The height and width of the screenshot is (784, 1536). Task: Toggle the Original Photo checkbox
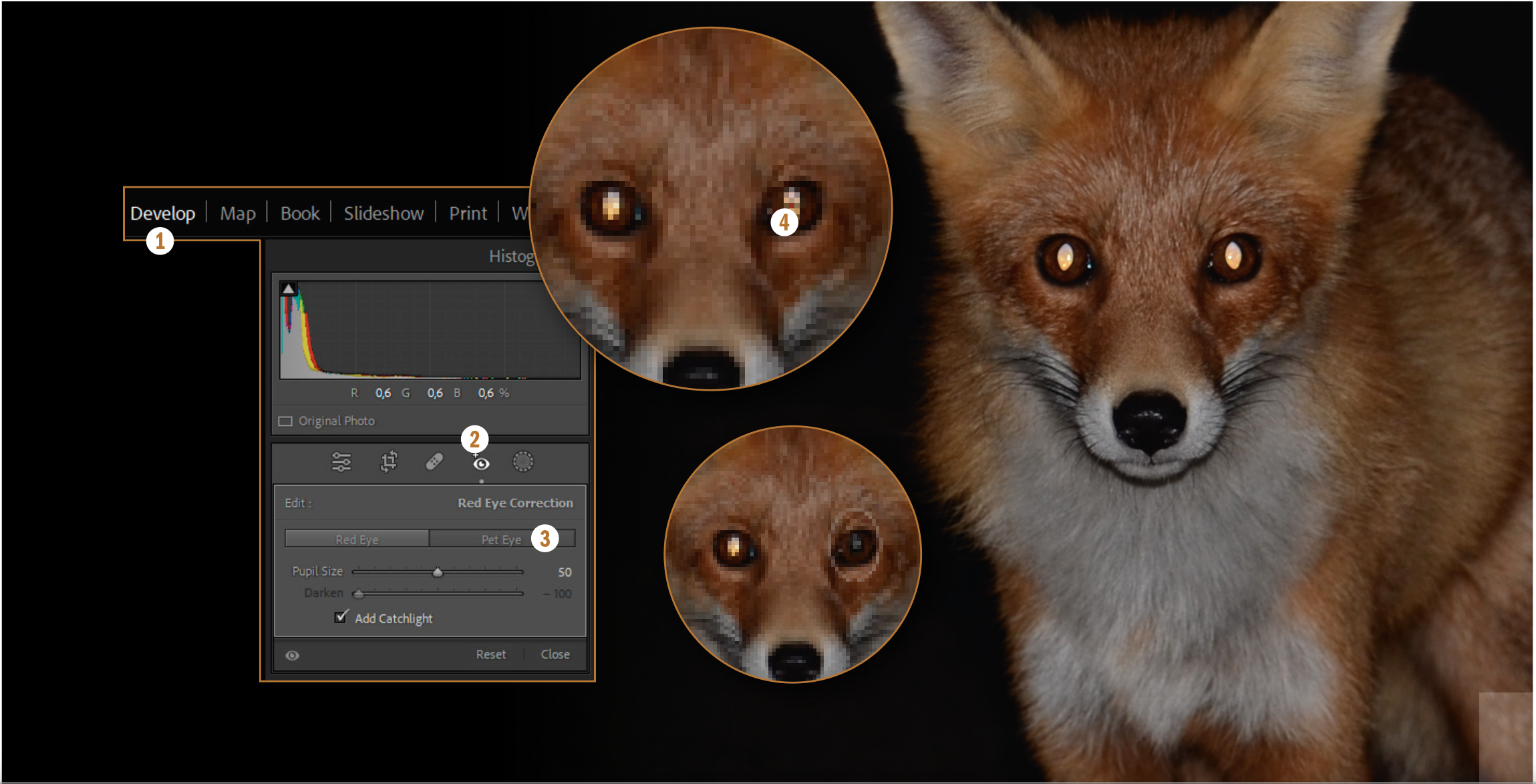click(x=286, y=421)
